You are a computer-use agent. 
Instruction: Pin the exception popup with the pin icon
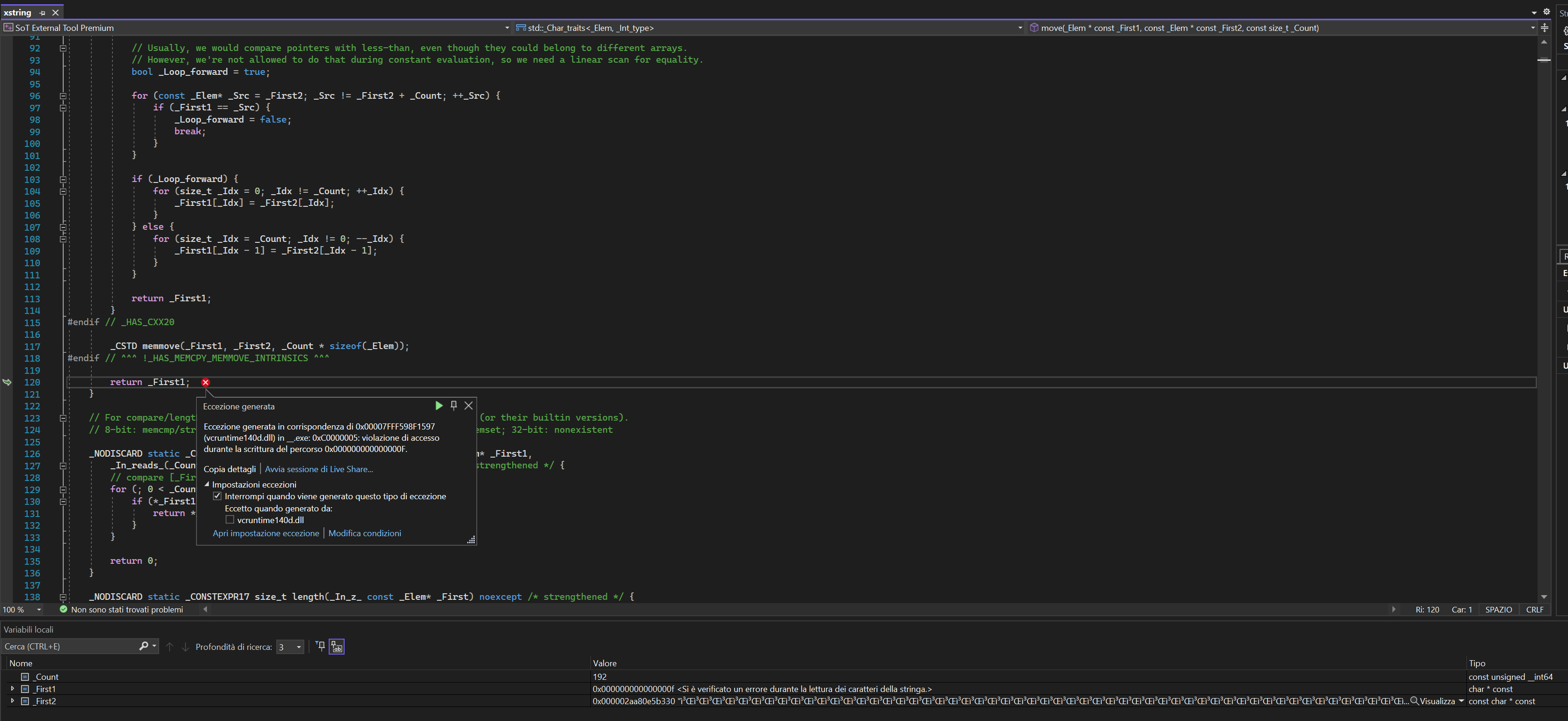pos(454,405)
